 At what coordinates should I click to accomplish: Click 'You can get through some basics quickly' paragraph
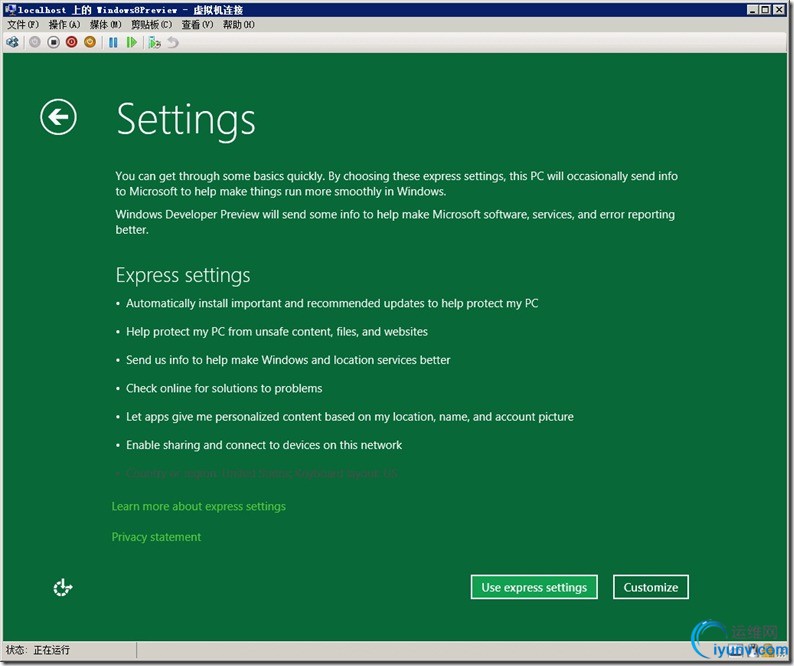[x=396, y=183]
